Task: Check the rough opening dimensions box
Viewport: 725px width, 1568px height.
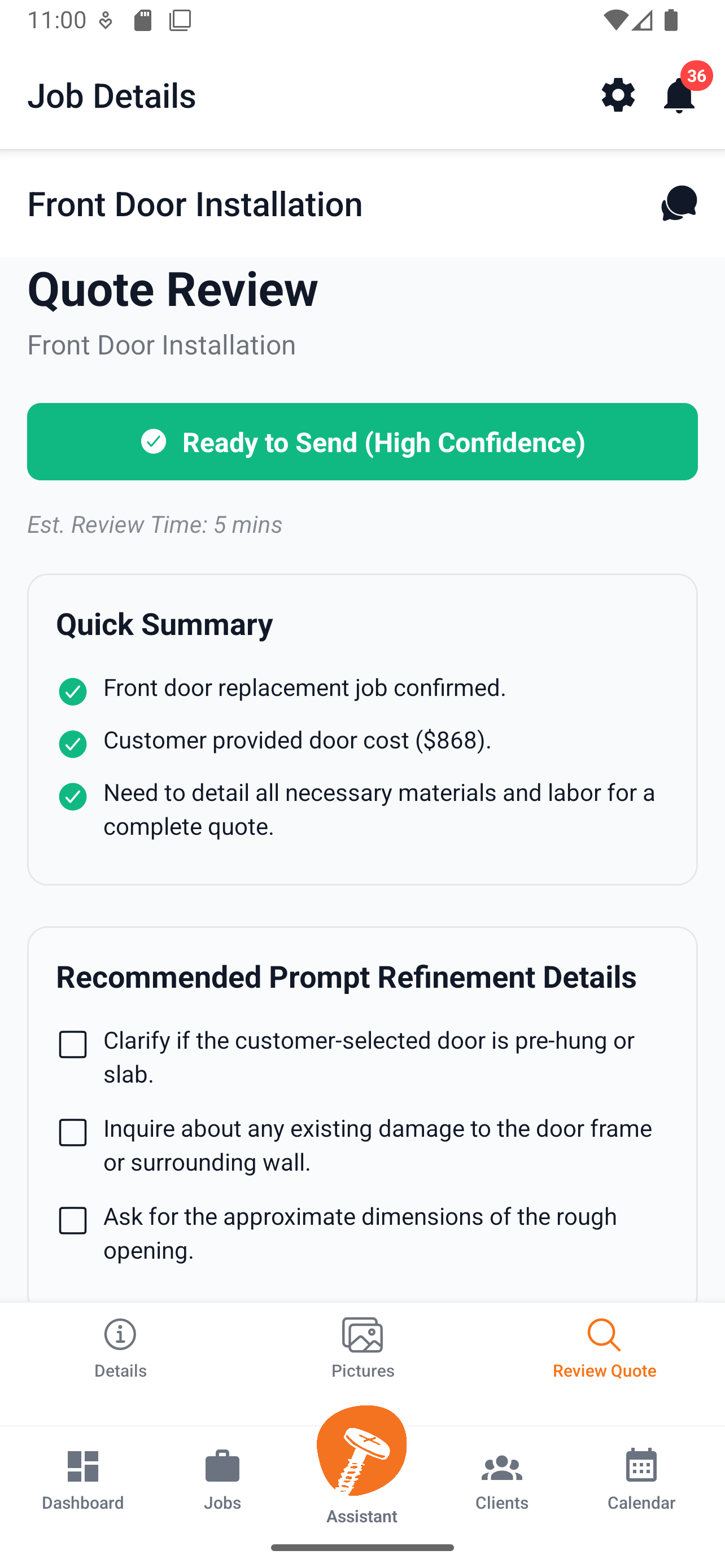Action: click(x=72, y=1221)
